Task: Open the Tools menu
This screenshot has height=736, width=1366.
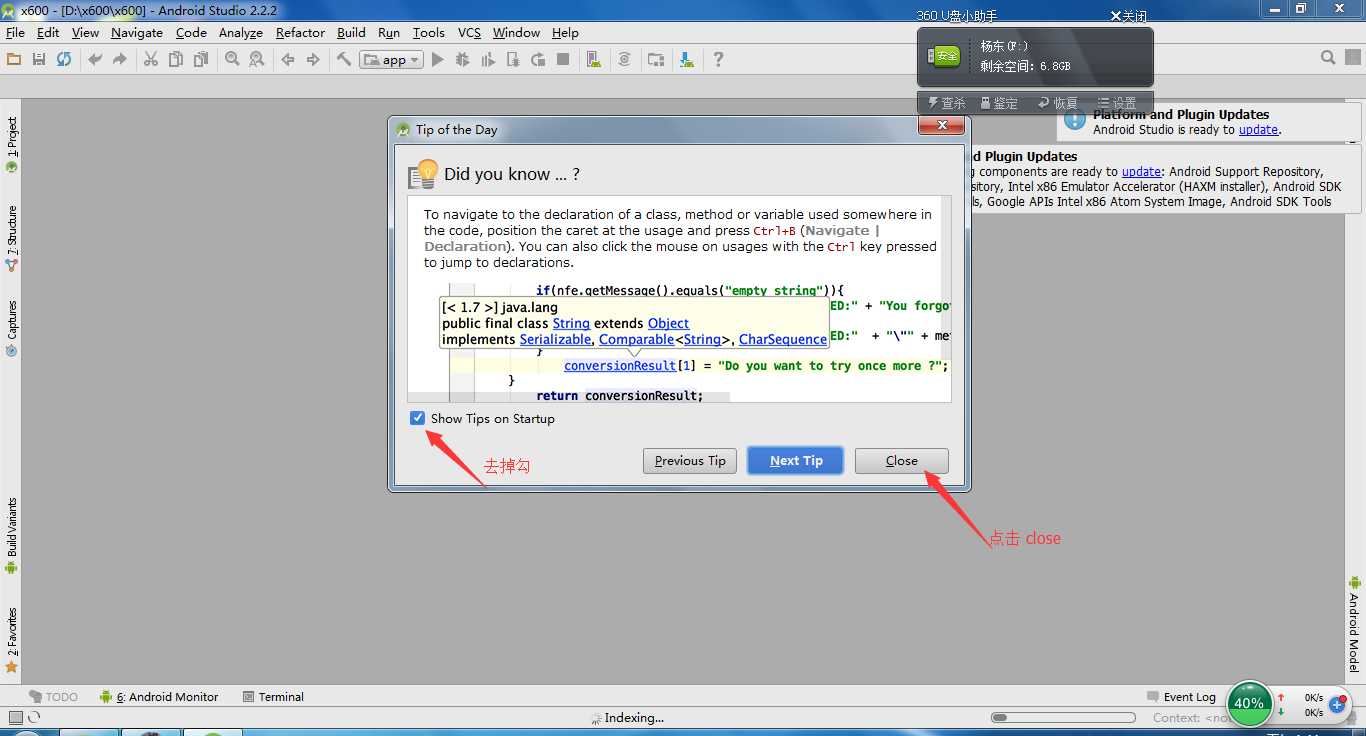Action: [428, 32]
